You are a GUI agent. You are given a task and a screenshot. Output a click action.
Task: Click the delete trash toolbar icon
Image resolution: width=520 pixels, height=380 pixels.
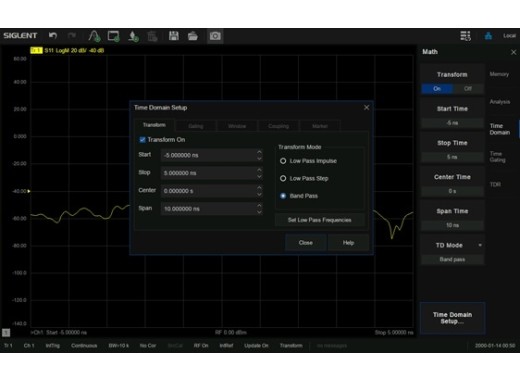pyautogui.click(x=152, y=36)
